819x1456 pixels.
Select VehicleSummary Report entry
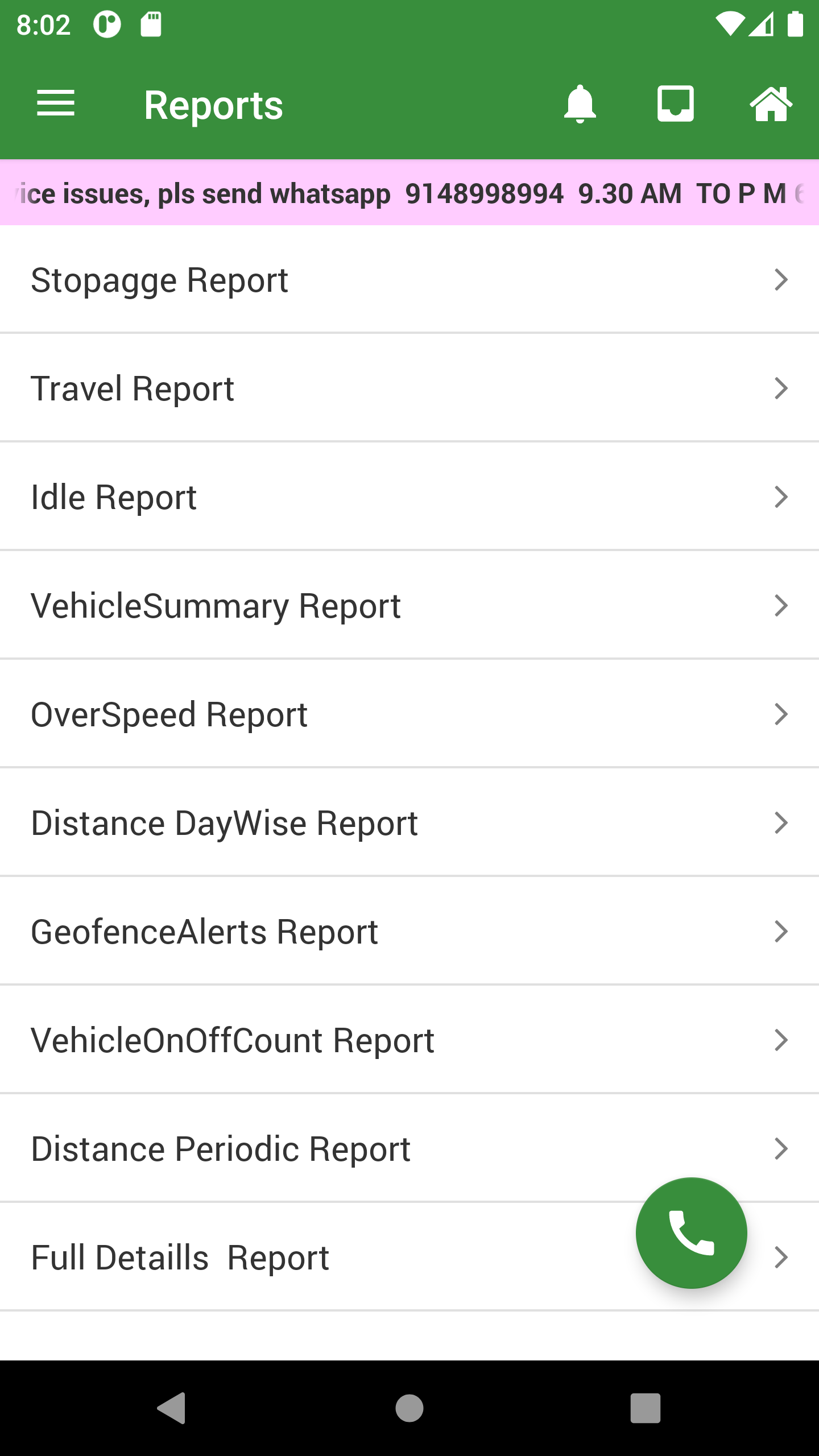coord(216,606)
